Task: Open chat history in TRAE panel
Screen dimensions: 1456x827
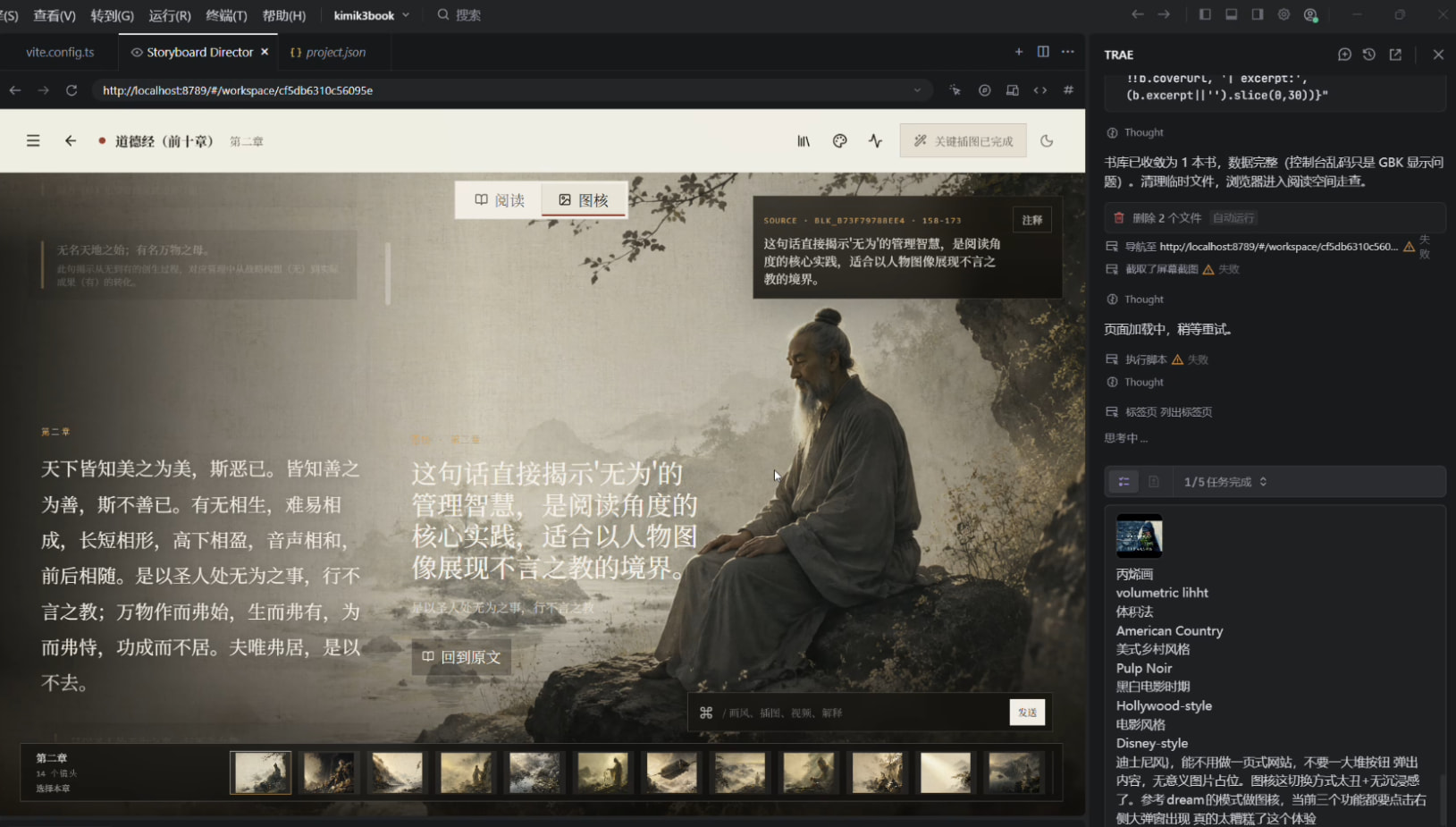Action: tap(1369, 55)
